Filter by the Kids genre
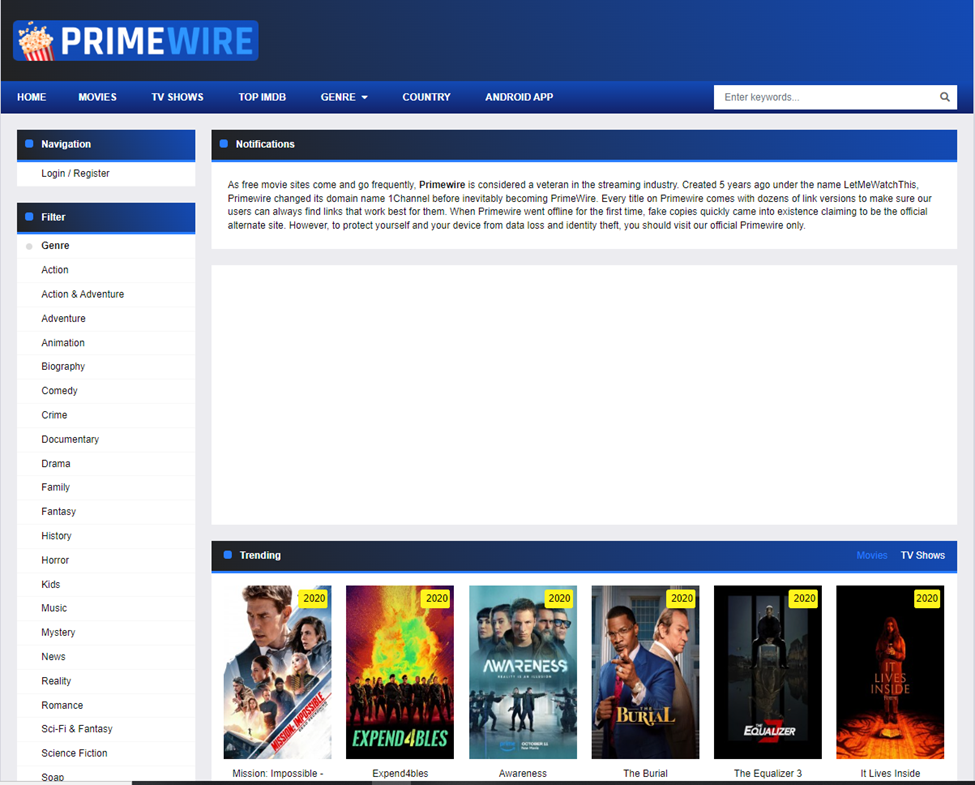This screenshot has width=975, height=785. pyautogui.click(x=50, y=584)
